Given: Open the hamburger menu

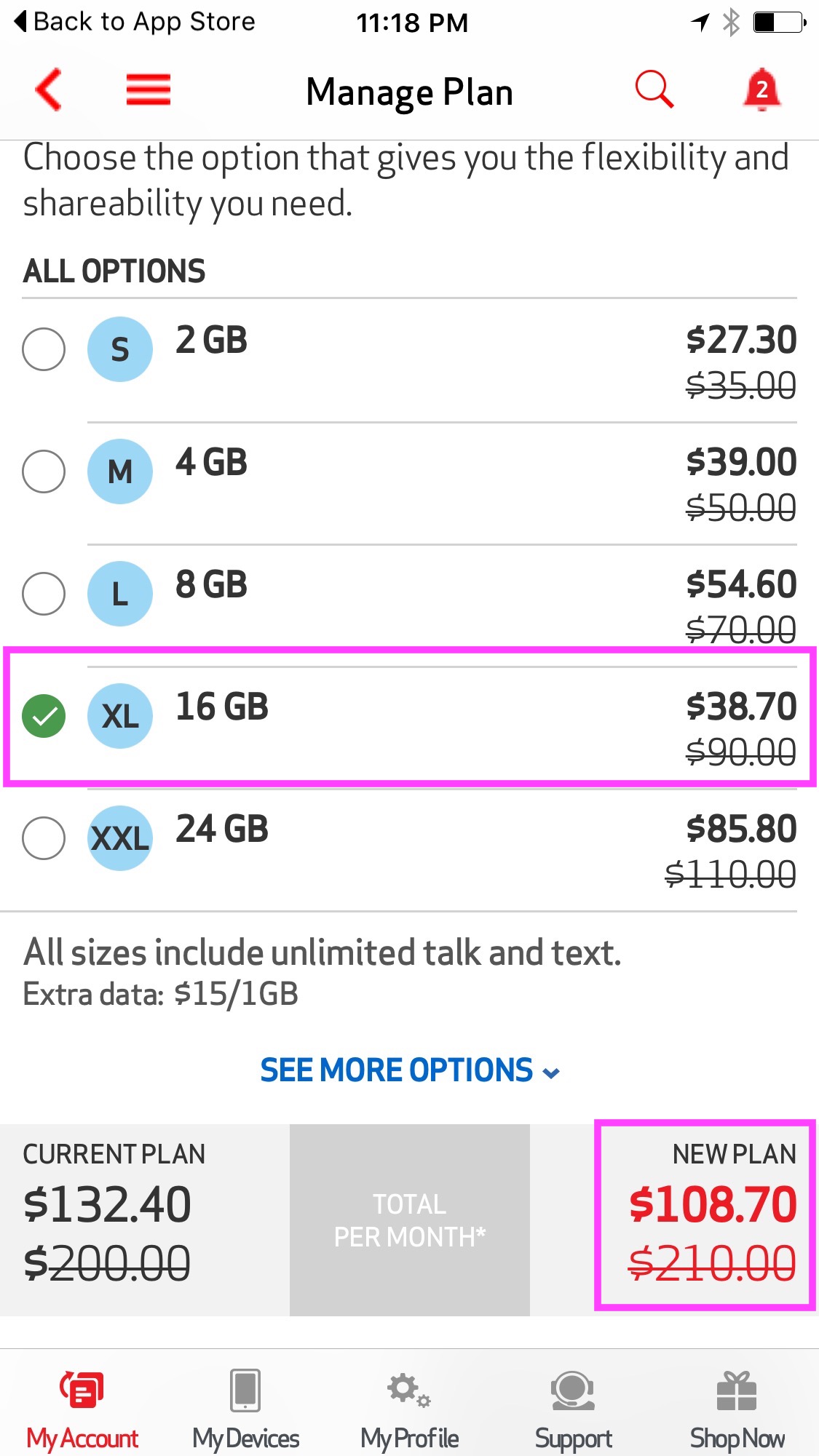Looking at the screenshot, I should 149,90.
